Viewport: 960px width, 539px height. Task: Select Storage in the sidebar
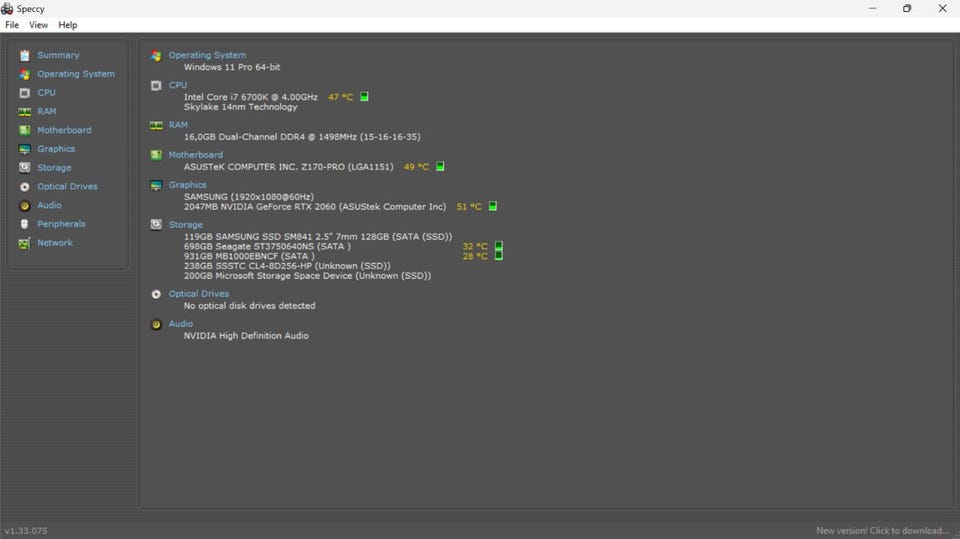[54, 168]
